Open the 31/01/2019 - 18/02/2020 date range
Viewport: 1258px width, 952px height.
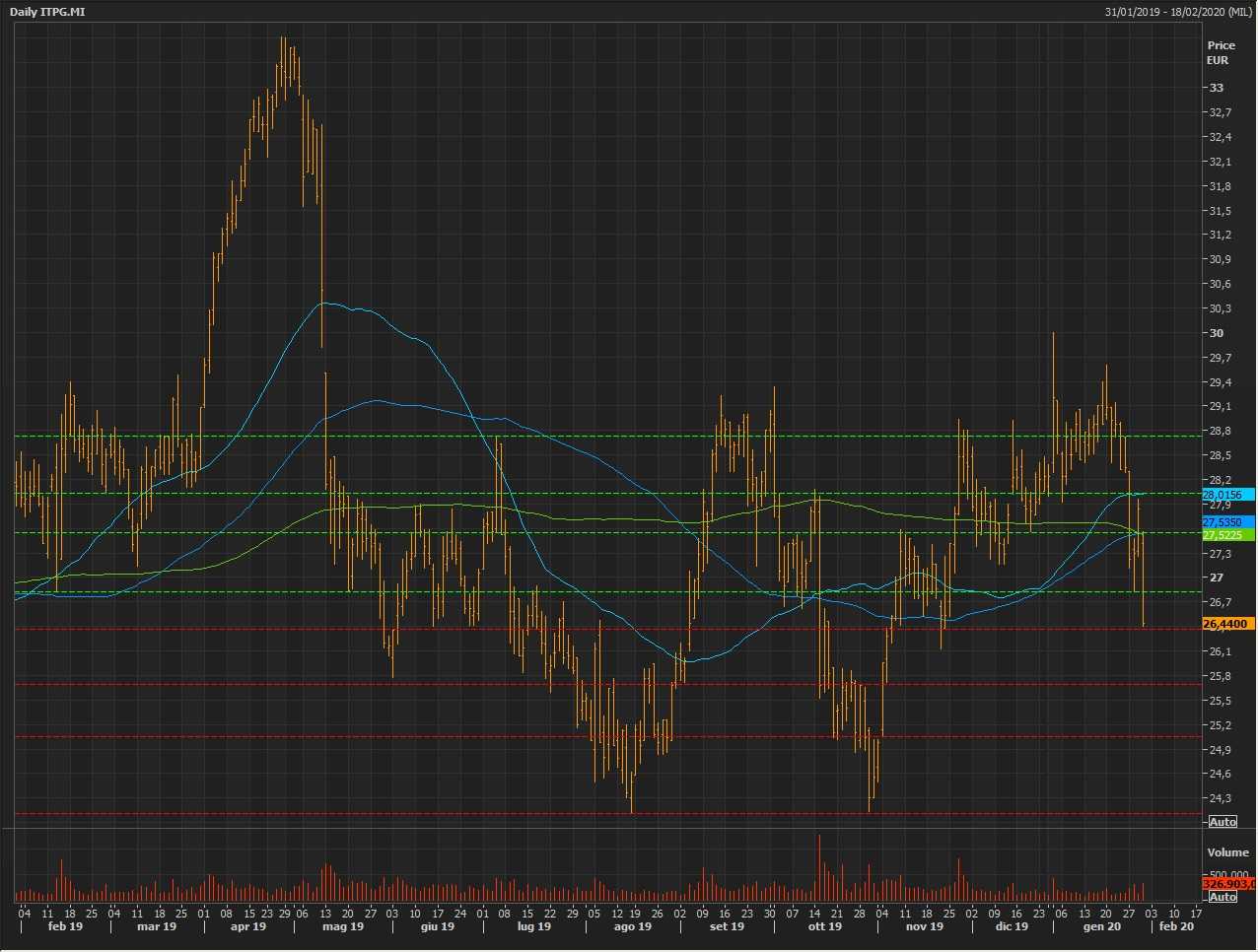pyautogui.click(x=1178, y=12)
